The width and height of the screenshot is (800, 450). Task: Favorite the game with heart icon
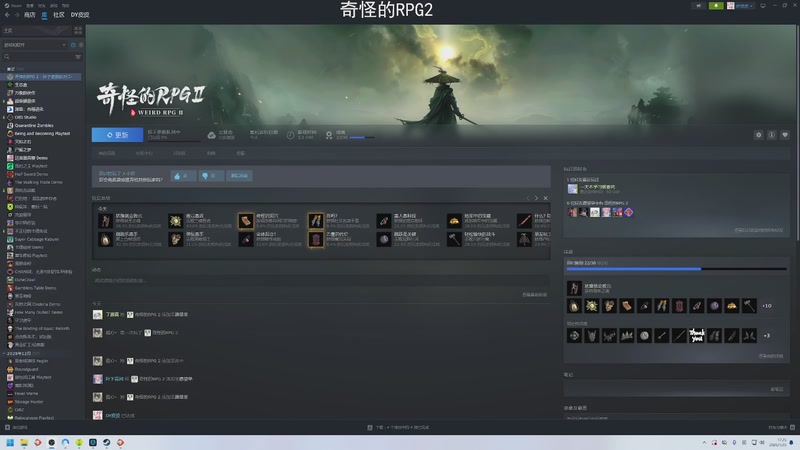785,135
